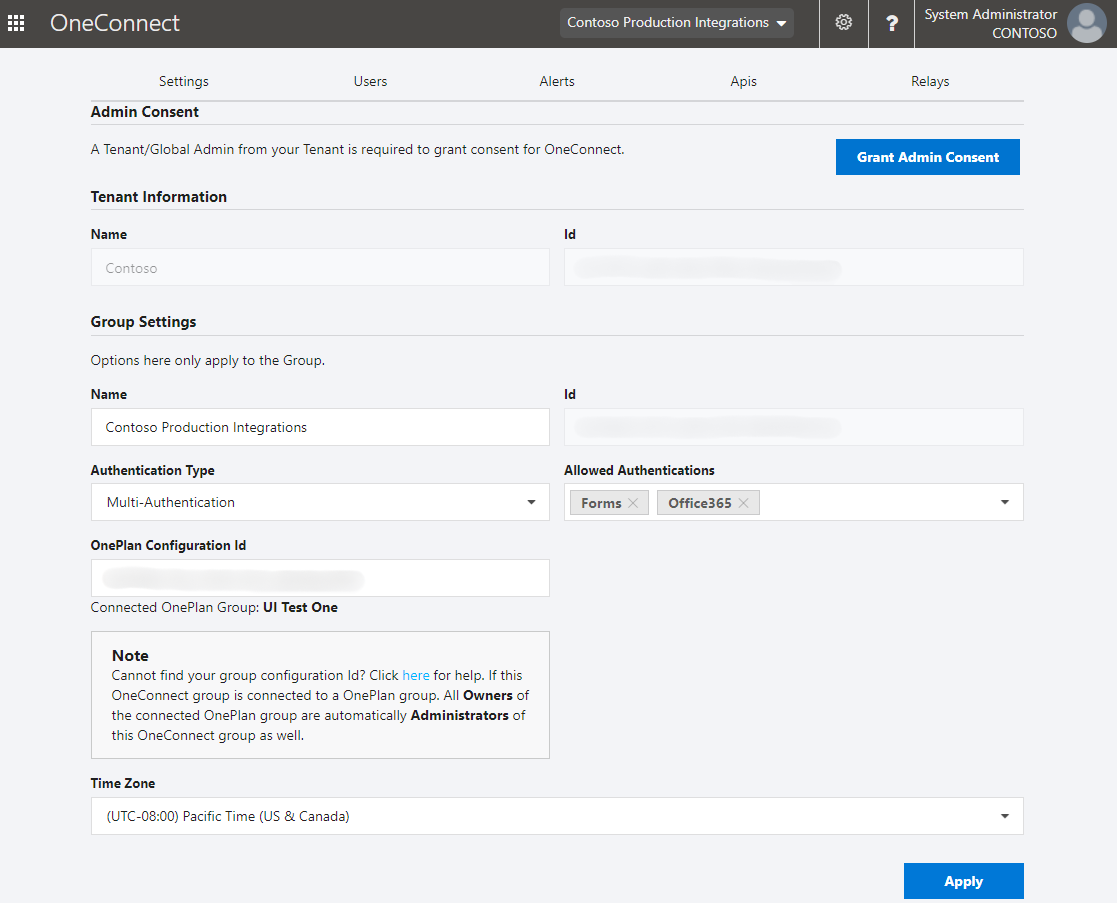
Task: Click the Grant Admin Consent button
Action: [928, 157]
